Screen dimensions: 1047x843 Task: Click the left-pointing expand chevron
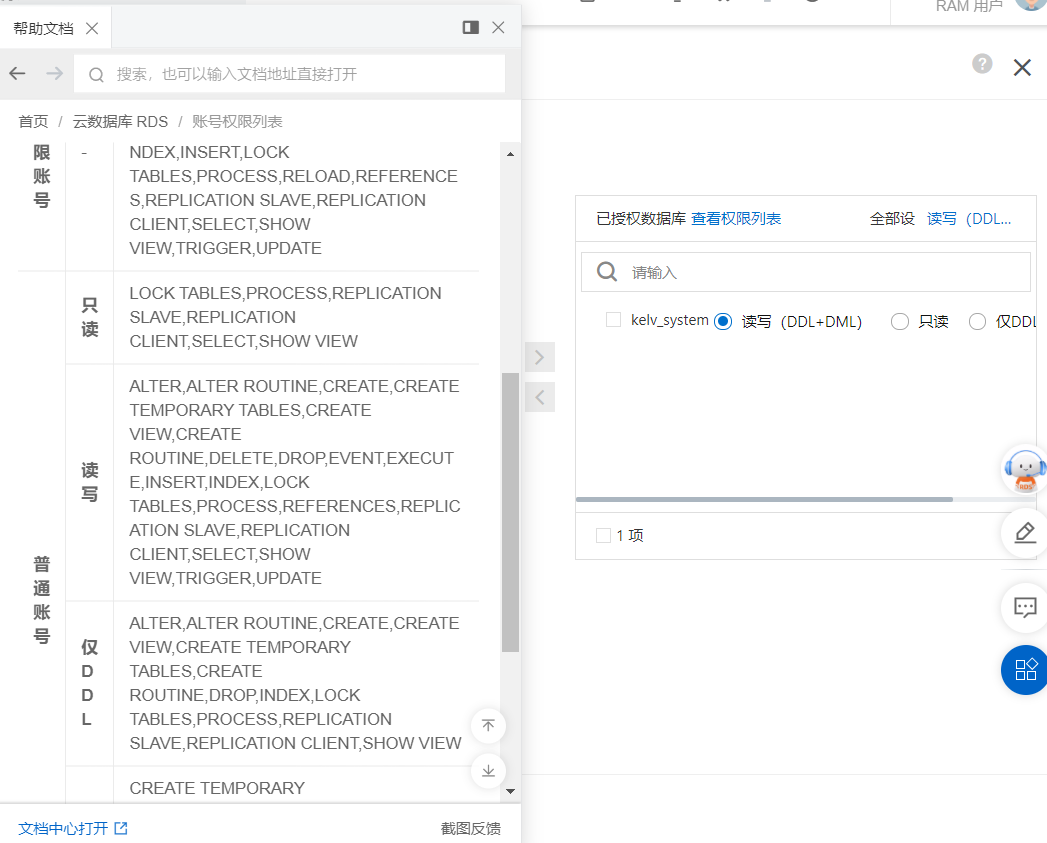538,397
